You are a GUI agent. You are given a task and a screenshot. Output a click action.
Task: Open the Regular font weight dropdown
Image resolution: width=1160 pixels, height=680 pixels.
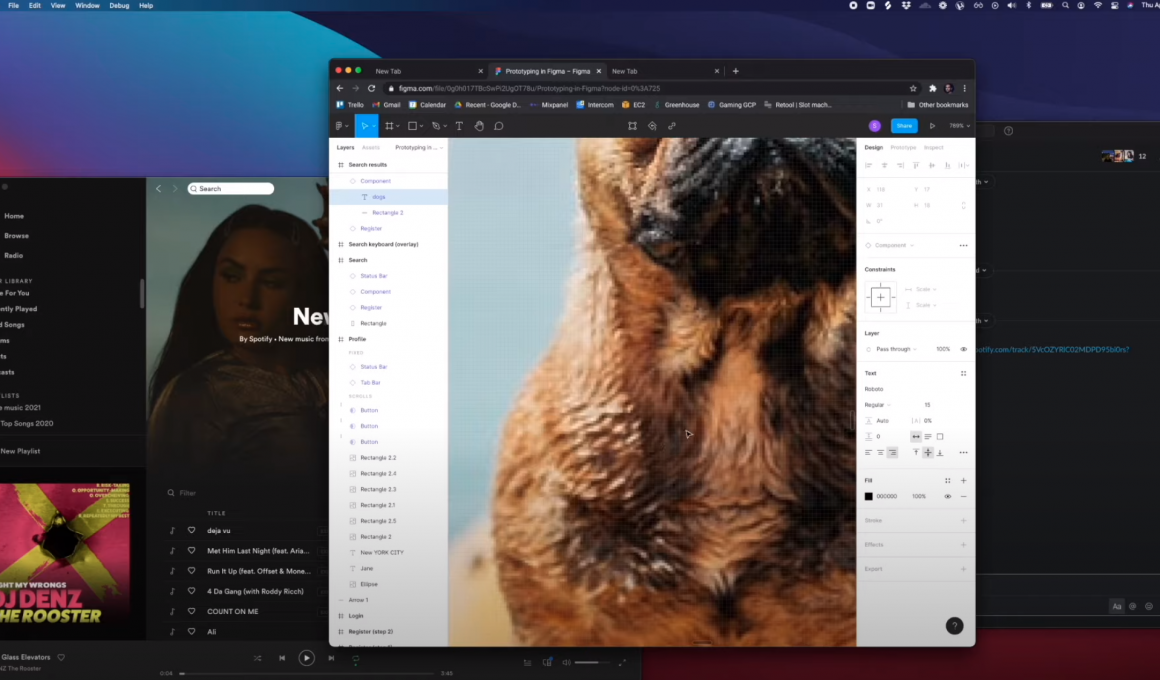tap(876, 405)
